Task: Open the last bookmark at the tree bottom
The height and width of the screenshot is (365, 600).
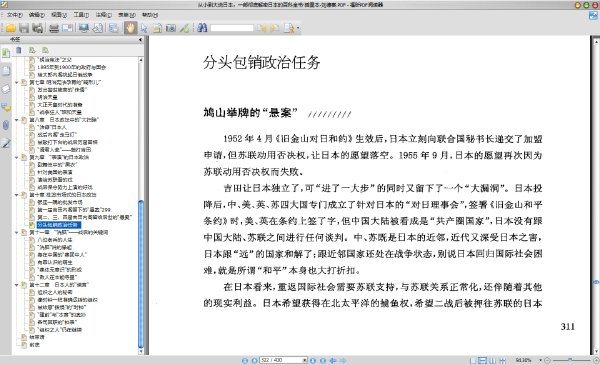Action: tap(34, 345)
